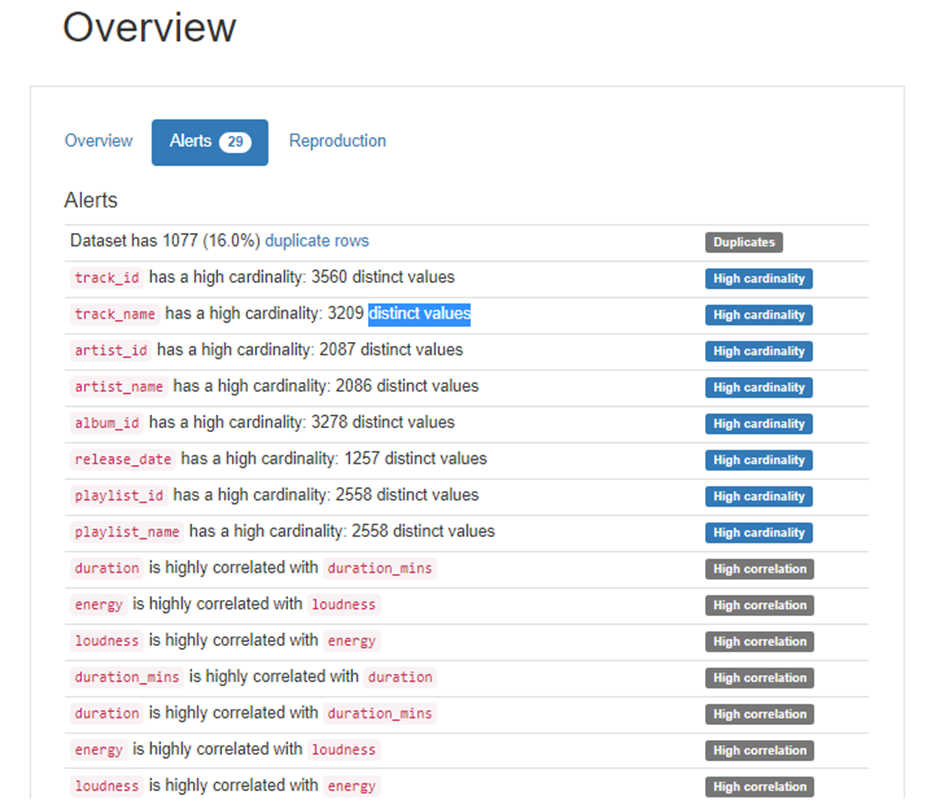Select the Alerts tab showing 29 alerts

click(x=209, y=141)
